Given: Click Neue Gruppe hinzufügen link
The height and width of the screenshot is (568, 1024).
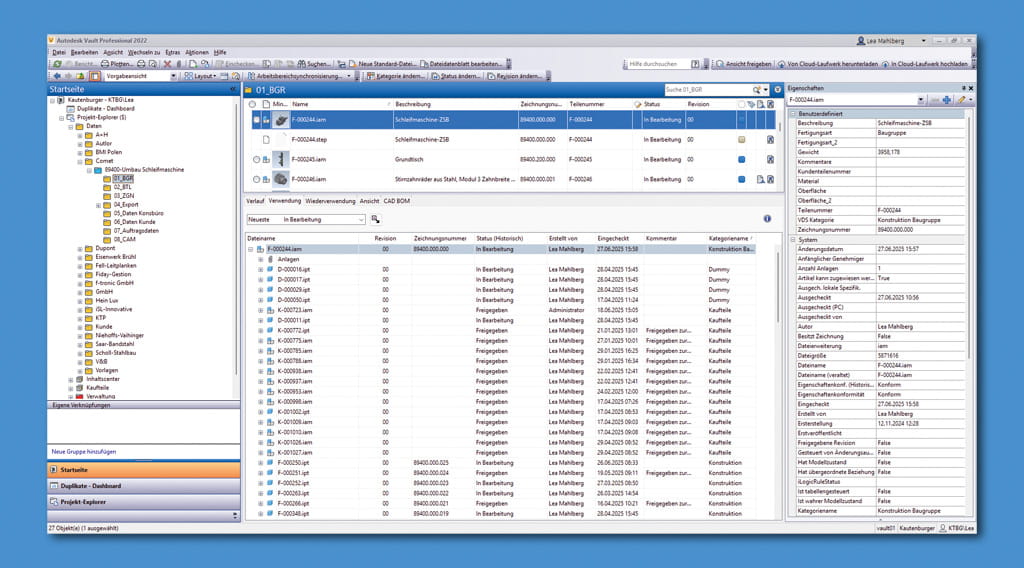Looking at the screenshot, I should click(x=84, y=451).
